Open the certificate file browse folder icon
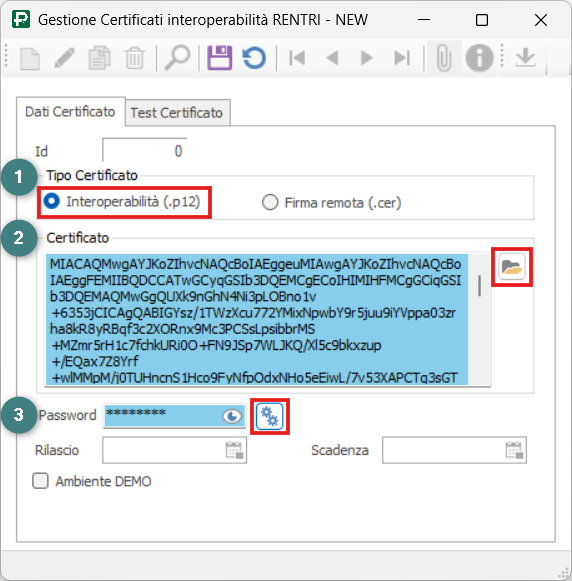572x581 pixels. tap(512, 267)
